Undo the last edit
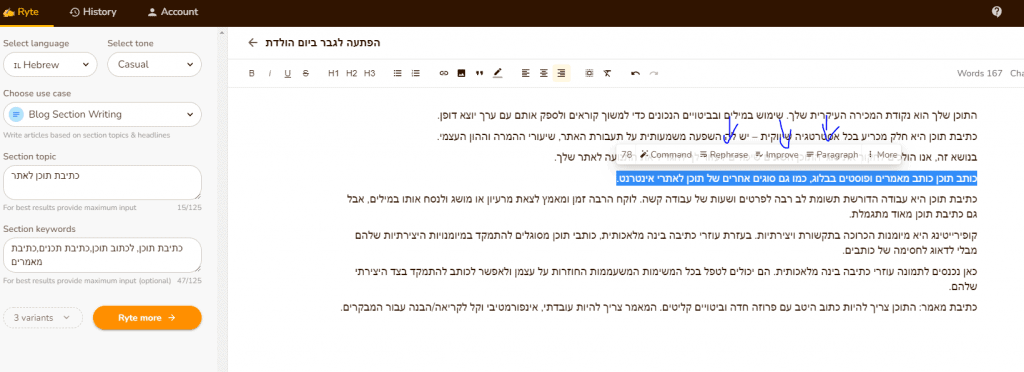The width and height of the screenshot is (1024, 372). 635,74
